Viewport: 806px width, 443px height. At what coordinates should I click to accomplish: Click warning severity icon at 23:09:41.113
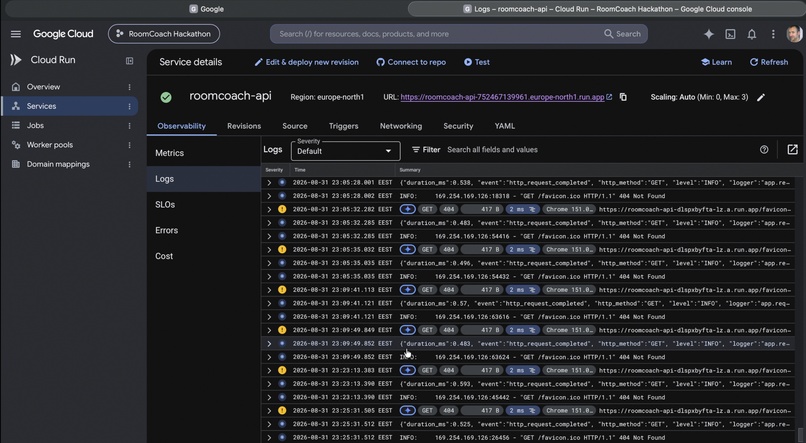[x=282, y=290]
